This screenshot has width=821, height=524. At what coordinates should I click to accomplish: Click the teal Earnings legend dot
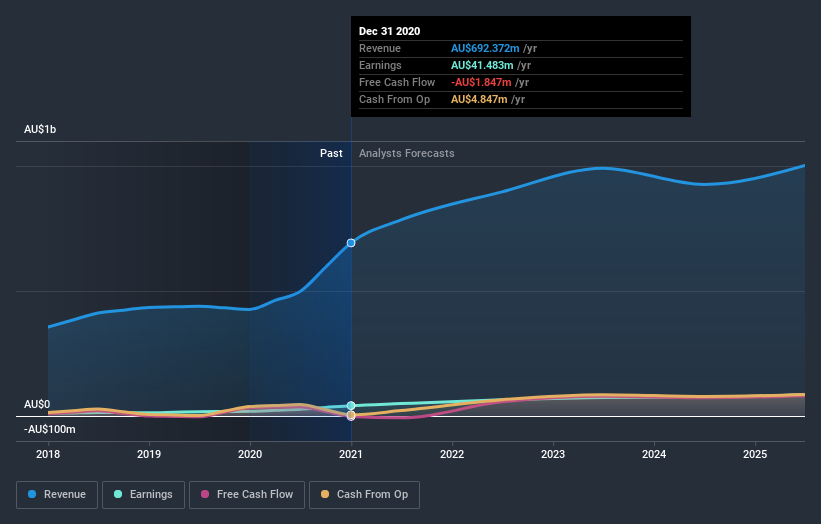click(x=118, y=494)
